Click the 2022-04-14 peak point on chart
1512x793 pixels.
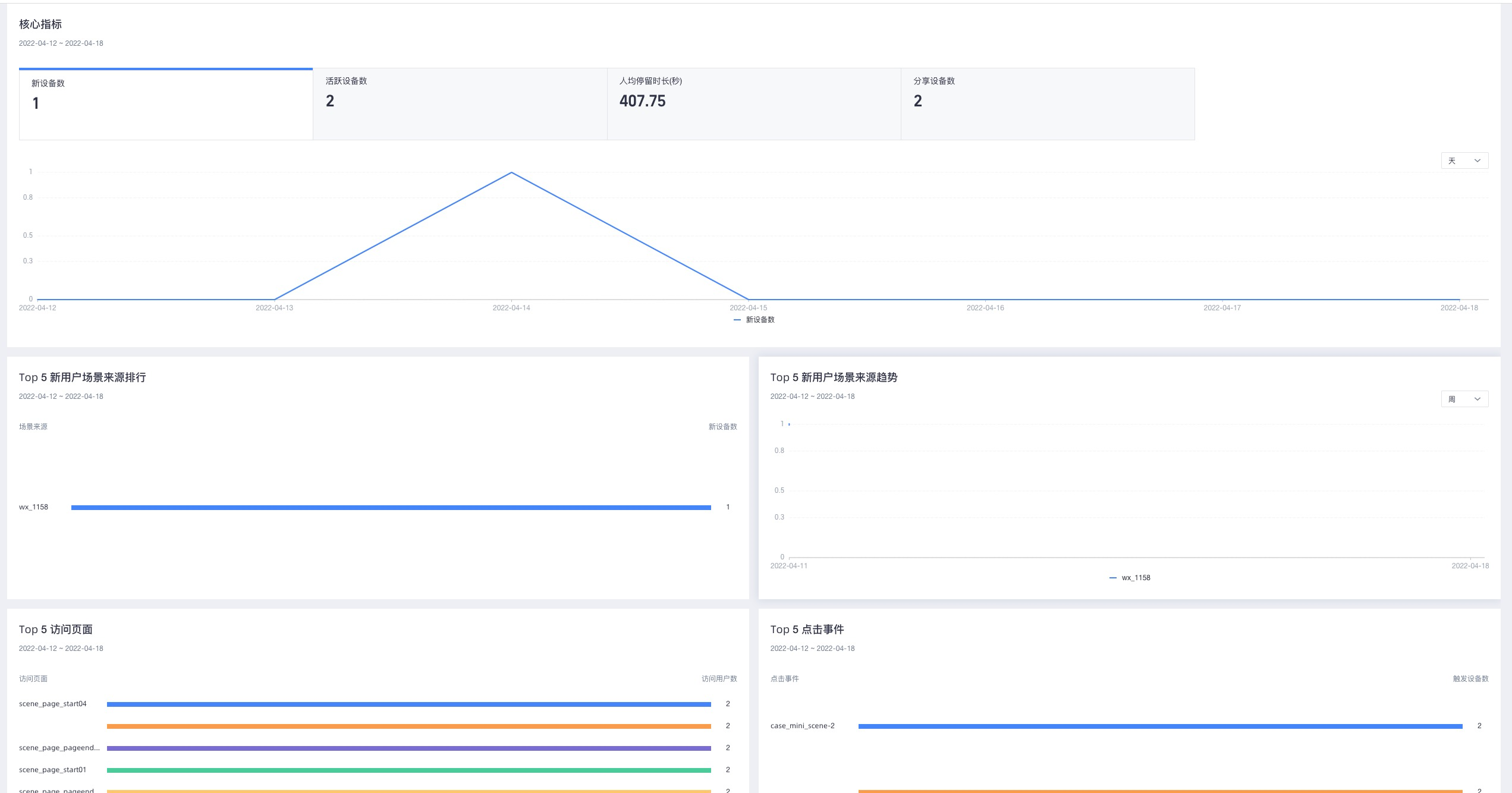511,172
